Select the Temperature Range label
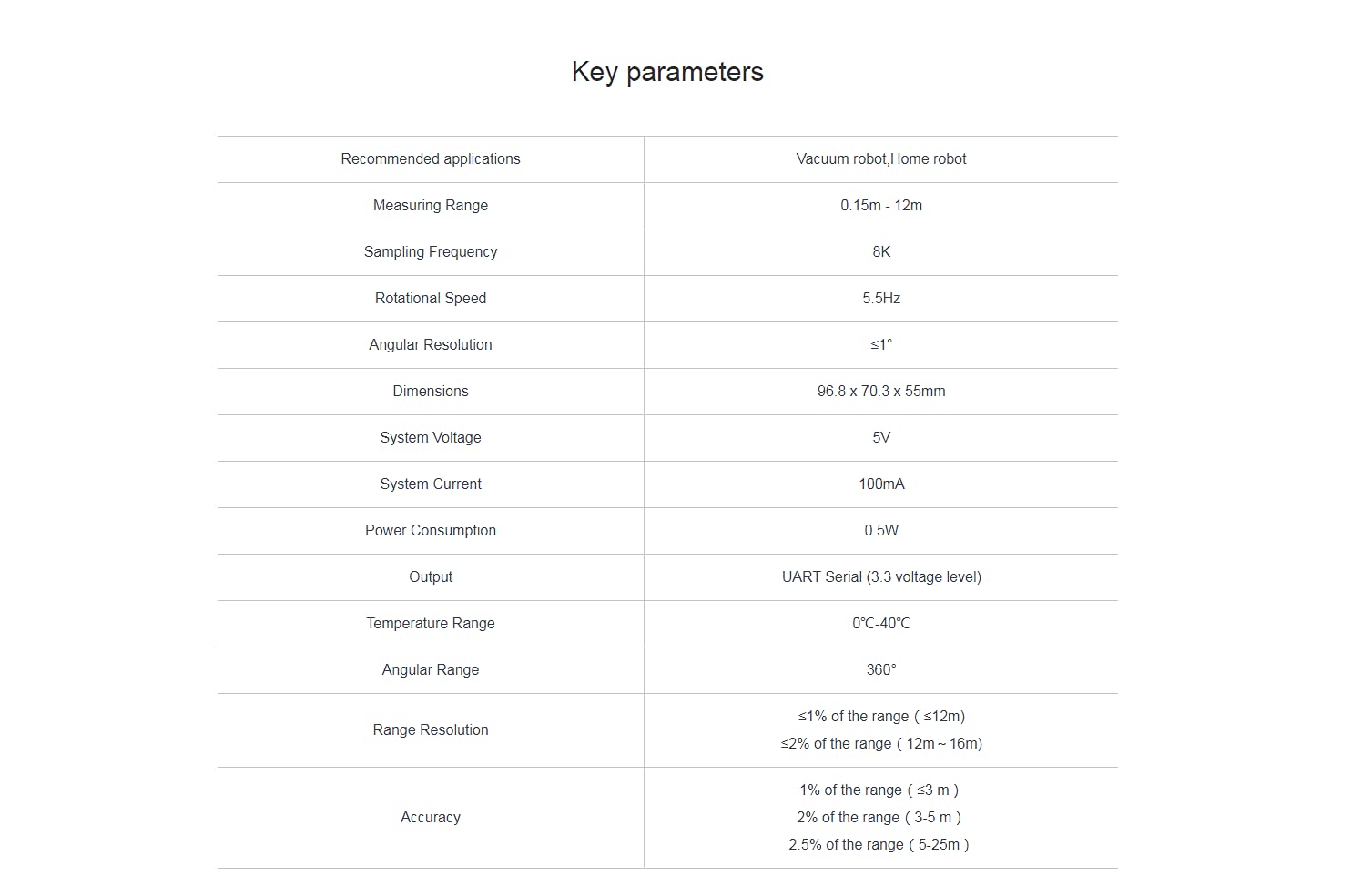This screenshot has width=1372, height=887. click(x=431, y=623)
